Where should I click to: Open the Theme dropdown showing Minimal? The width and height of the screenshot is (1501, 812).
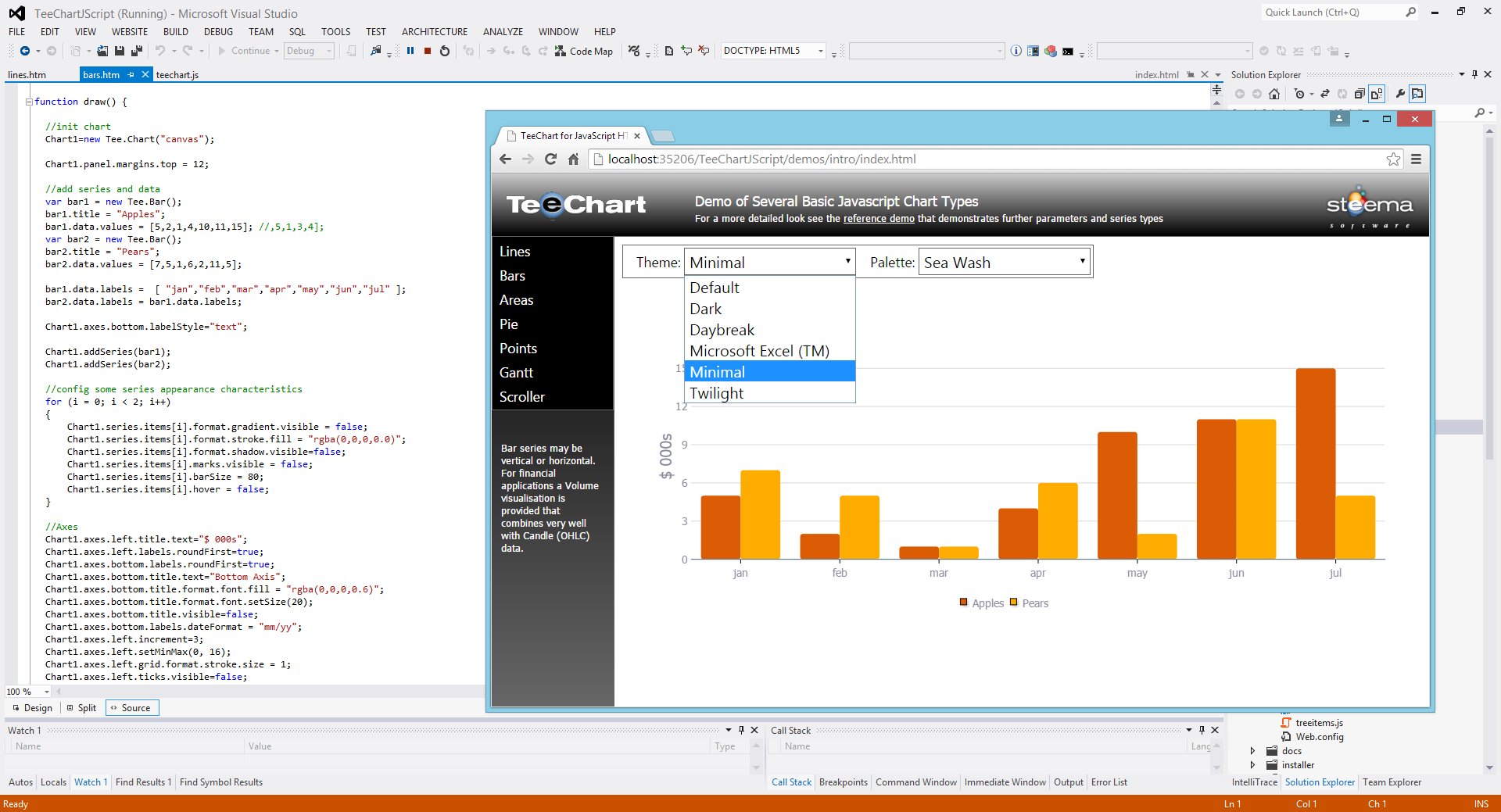(x=769, y=263)
